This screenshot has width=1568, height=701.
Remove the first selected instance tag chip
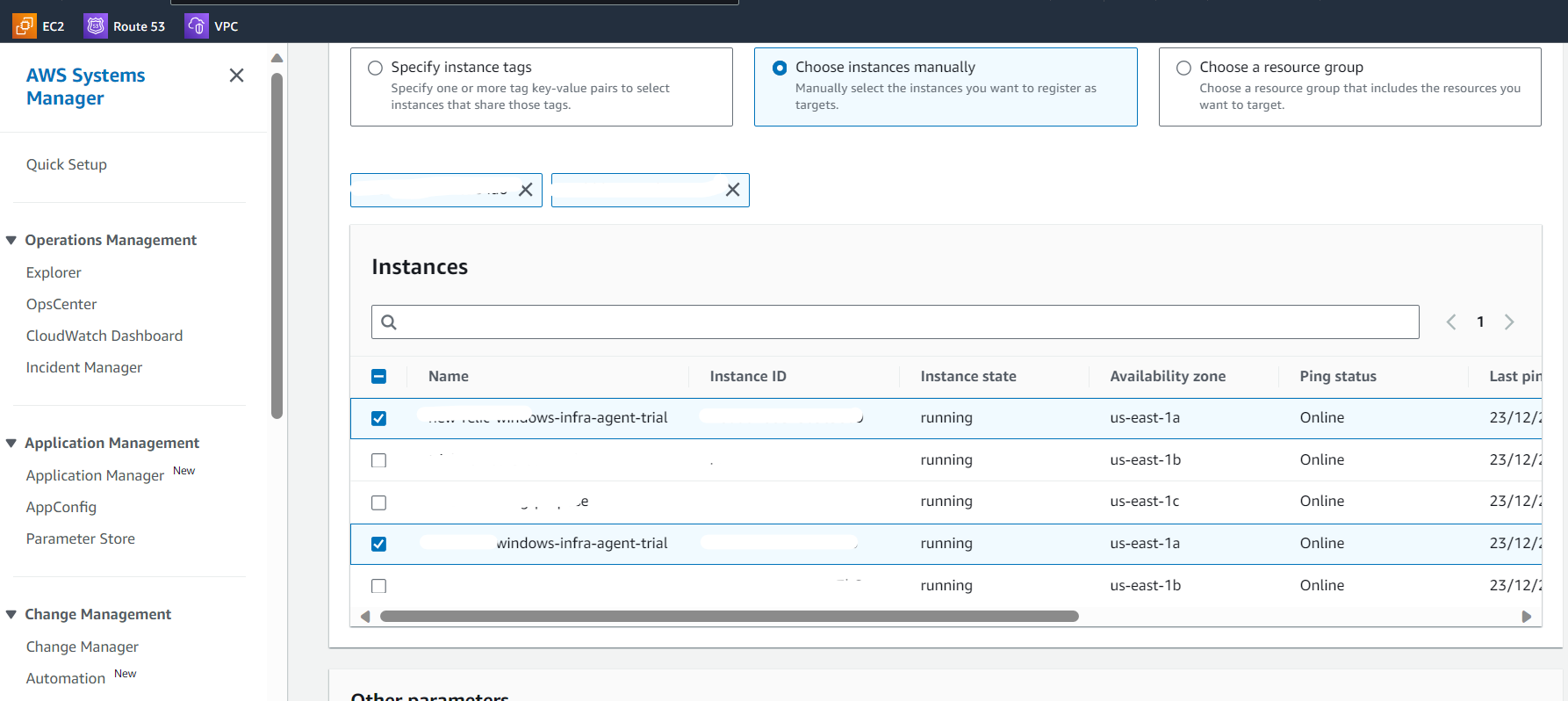tap(526, 190)
